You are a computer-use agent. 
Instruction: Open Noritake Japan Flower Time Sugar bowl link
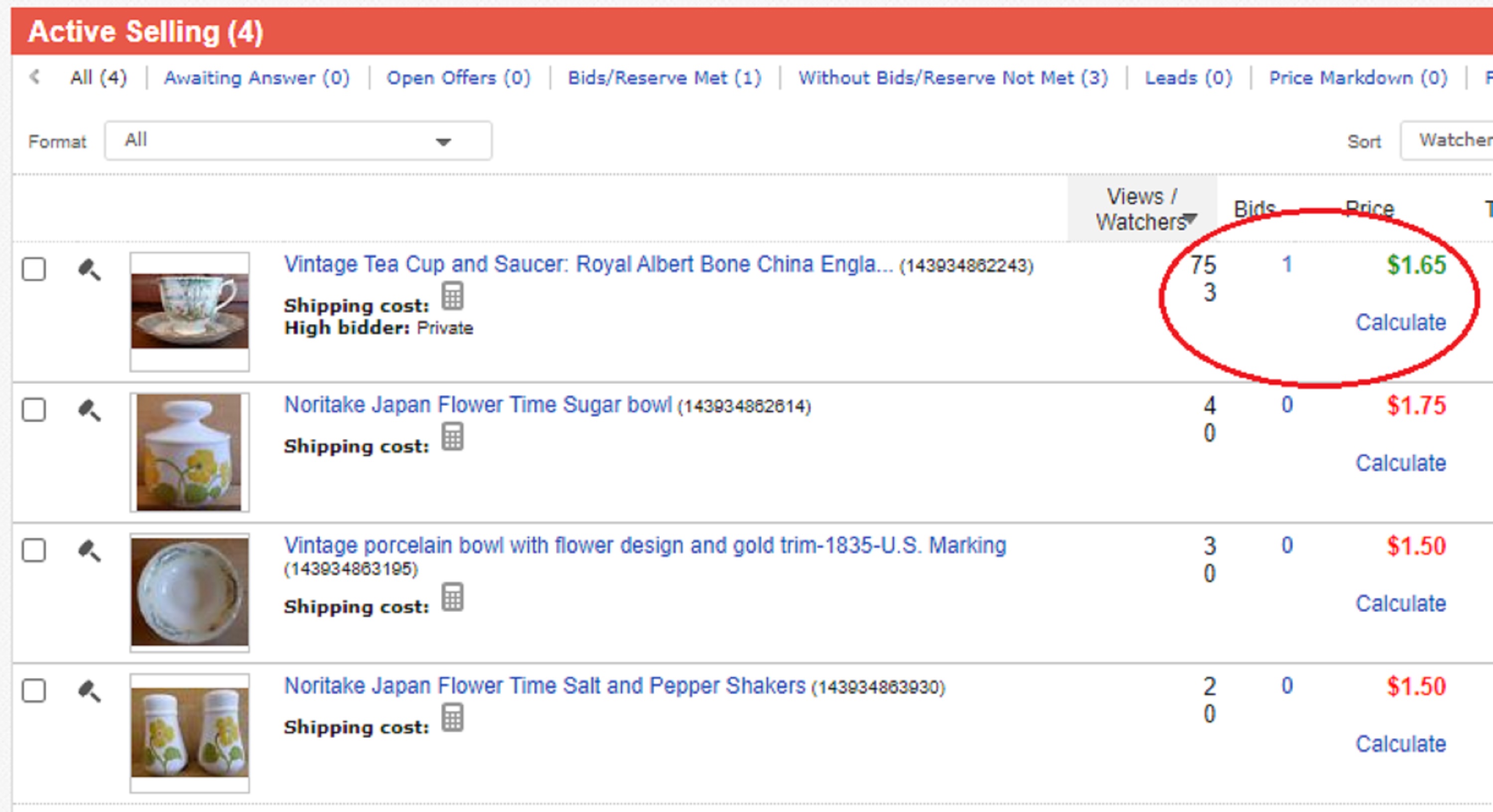[478, 405]
